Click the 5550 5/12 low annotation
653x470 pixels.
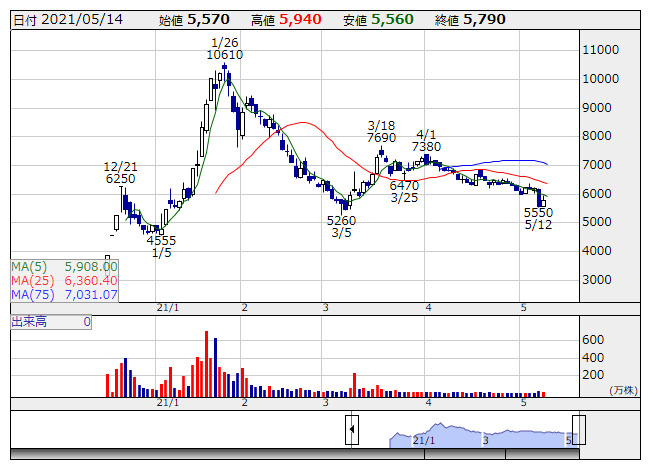(538, 220)
